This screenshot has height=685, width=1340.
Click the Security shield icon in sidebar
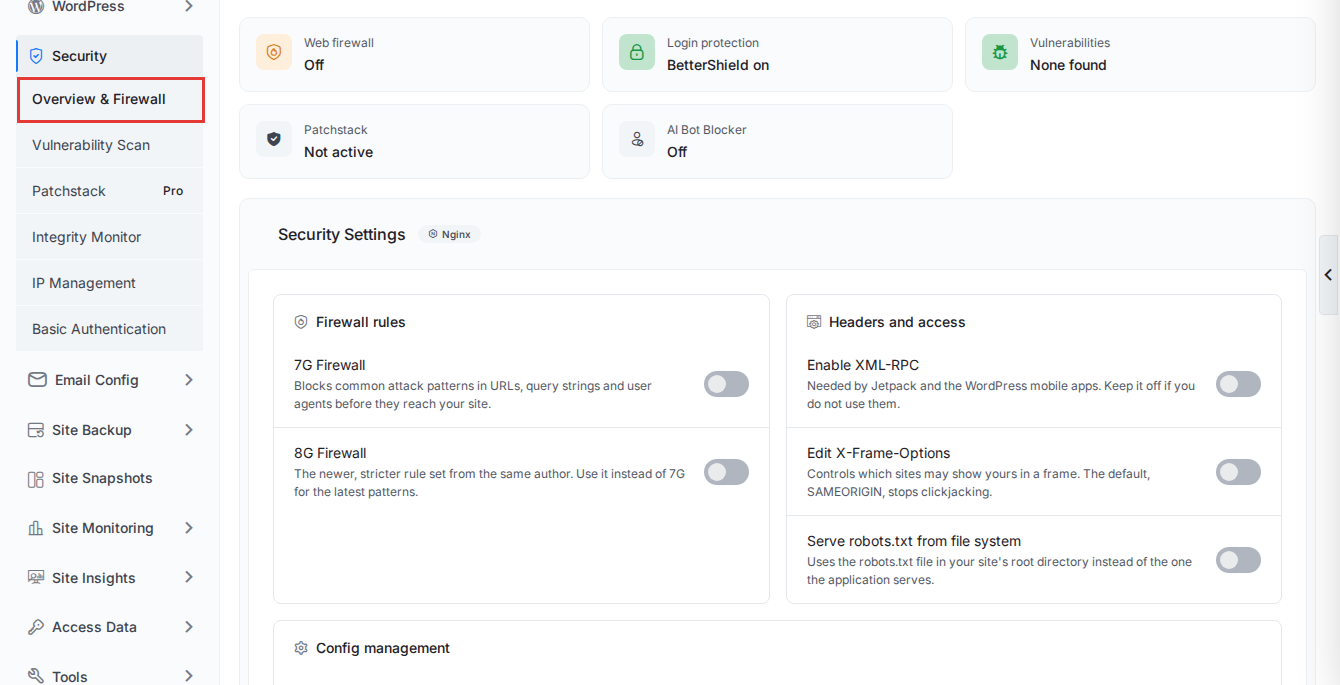(36, 56)
